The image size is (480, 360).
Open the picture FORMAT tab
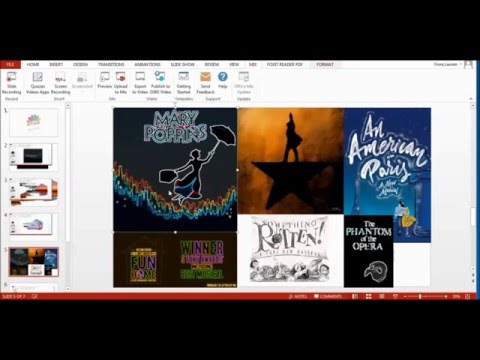click(x=325, y=64)
